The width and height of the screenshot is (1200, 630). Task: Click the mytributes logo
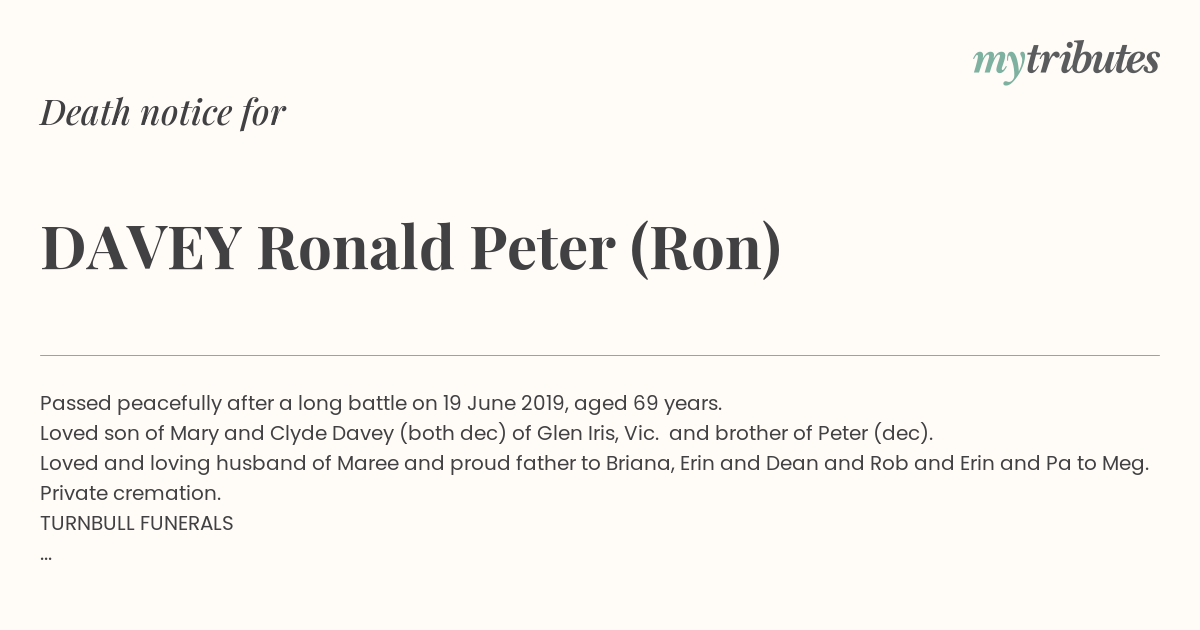click(1066, 61)
